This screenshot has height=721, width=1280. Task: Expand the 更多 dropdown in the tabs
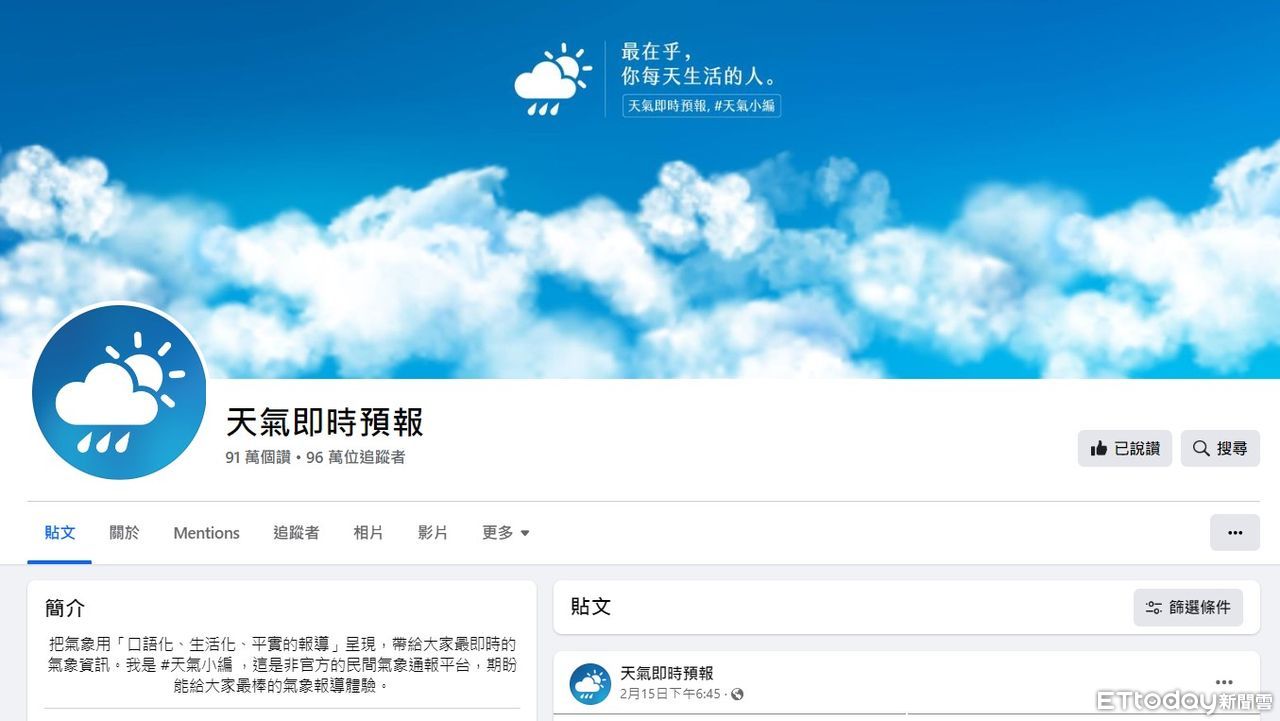505,533
